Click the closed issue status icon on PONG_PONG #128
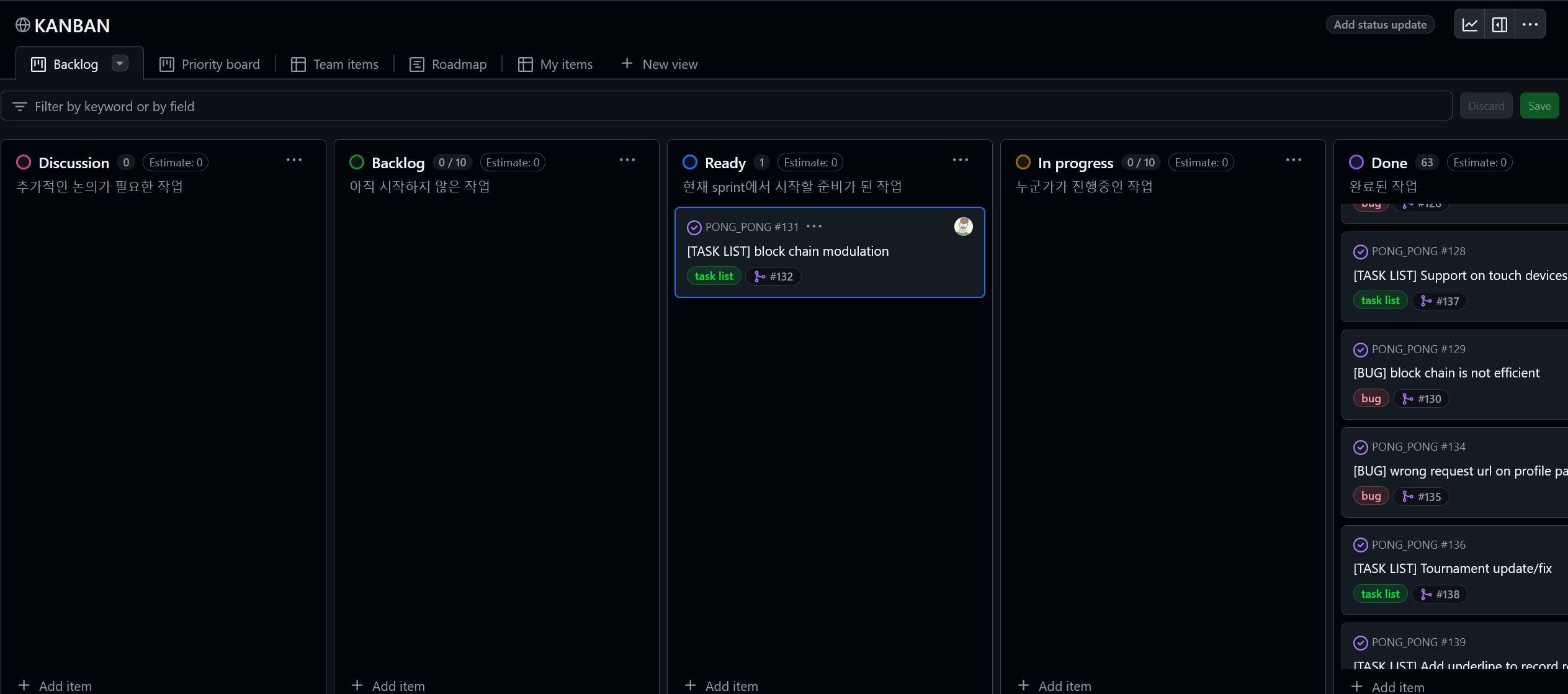Viewport: 1568px width, 694px height. coord(1360,251)
